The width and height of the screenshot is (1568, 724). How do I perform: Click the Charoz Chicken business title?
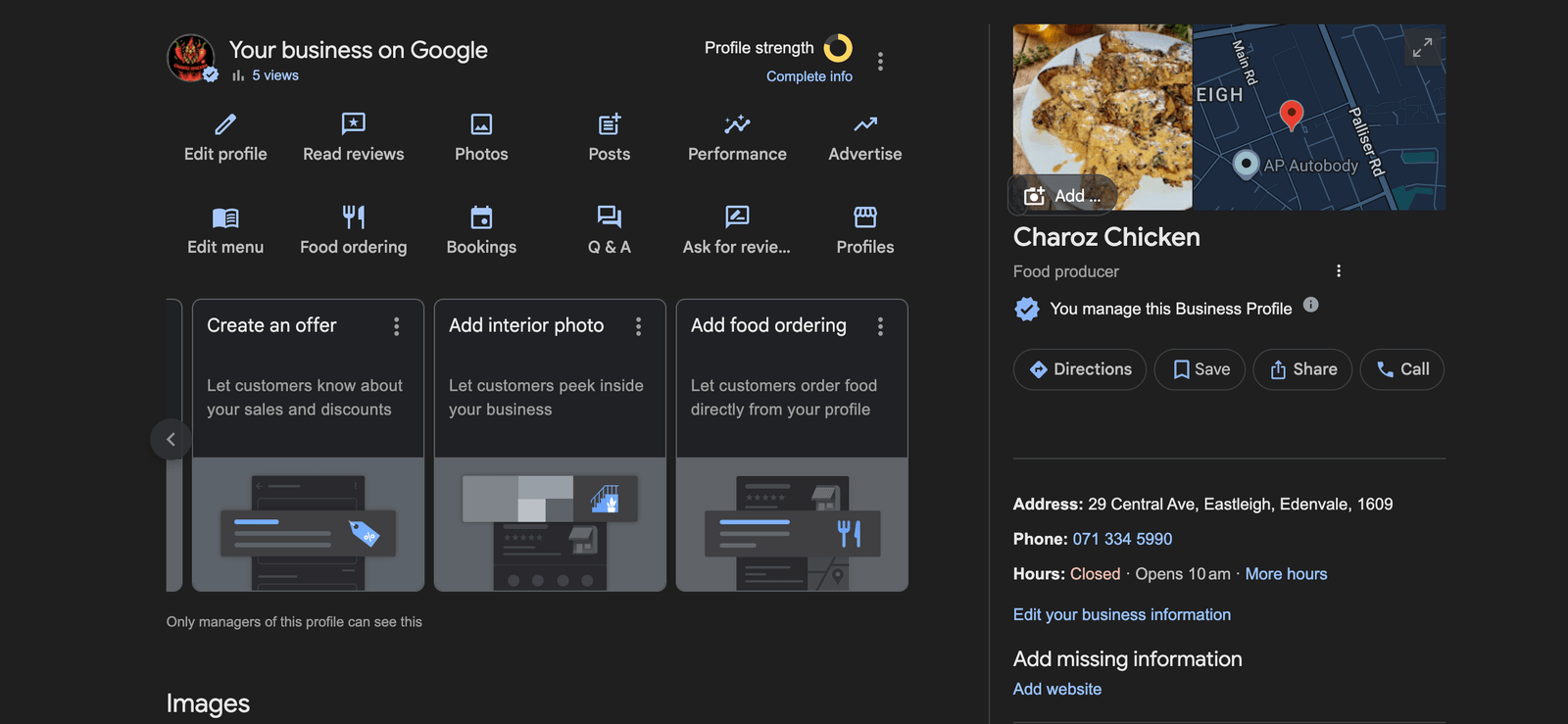pyautogui.click(x=1106, y=237)
